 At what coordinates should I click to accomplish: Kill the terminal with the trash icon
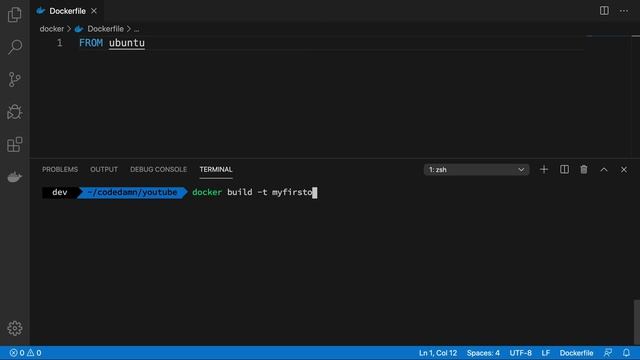(x=584, y=169)
